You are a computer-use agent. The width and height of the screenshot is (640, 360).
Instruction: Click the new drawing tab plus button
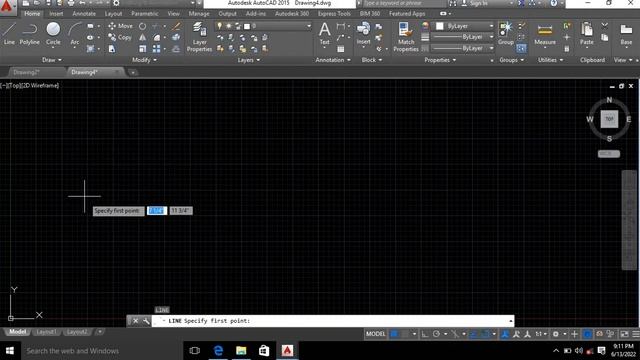tap(133, 73)
